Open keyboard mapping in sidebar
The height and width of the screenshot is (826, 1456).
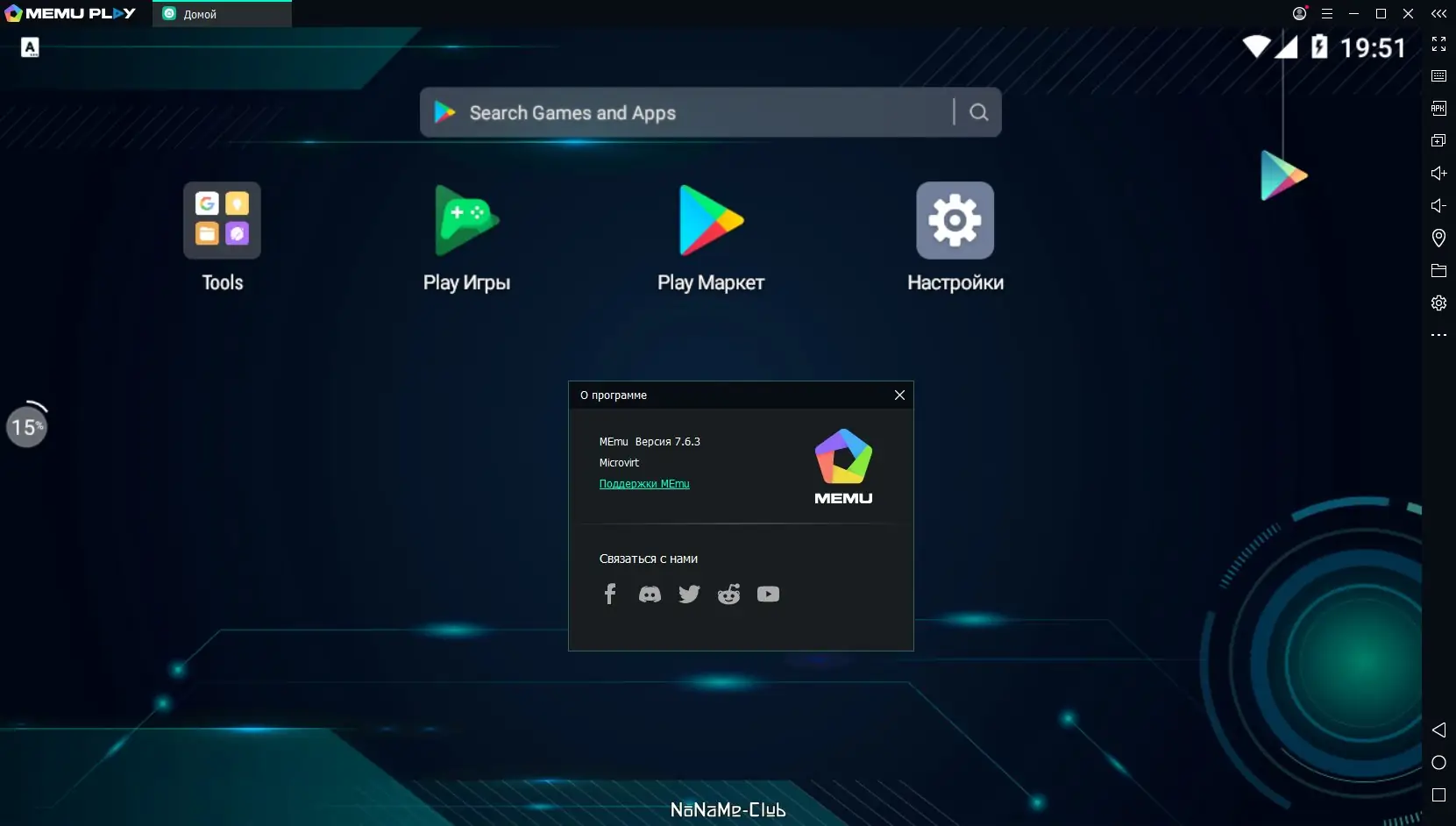point(1438,76)
